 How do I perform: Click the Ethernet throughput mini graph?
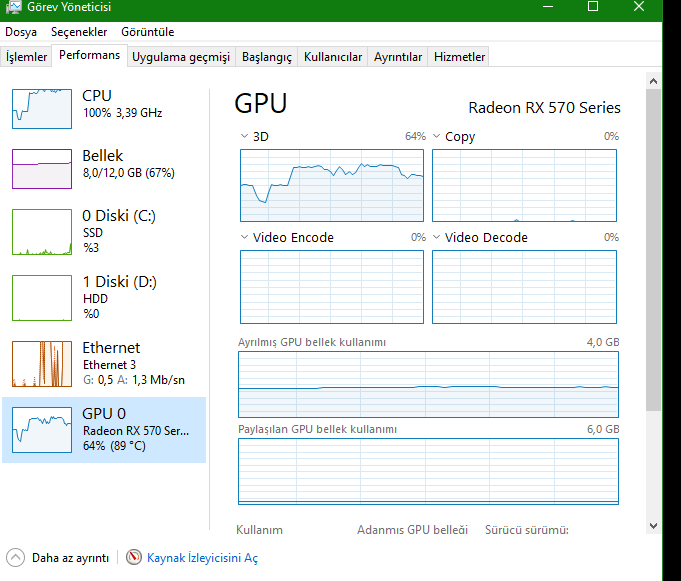42,364
